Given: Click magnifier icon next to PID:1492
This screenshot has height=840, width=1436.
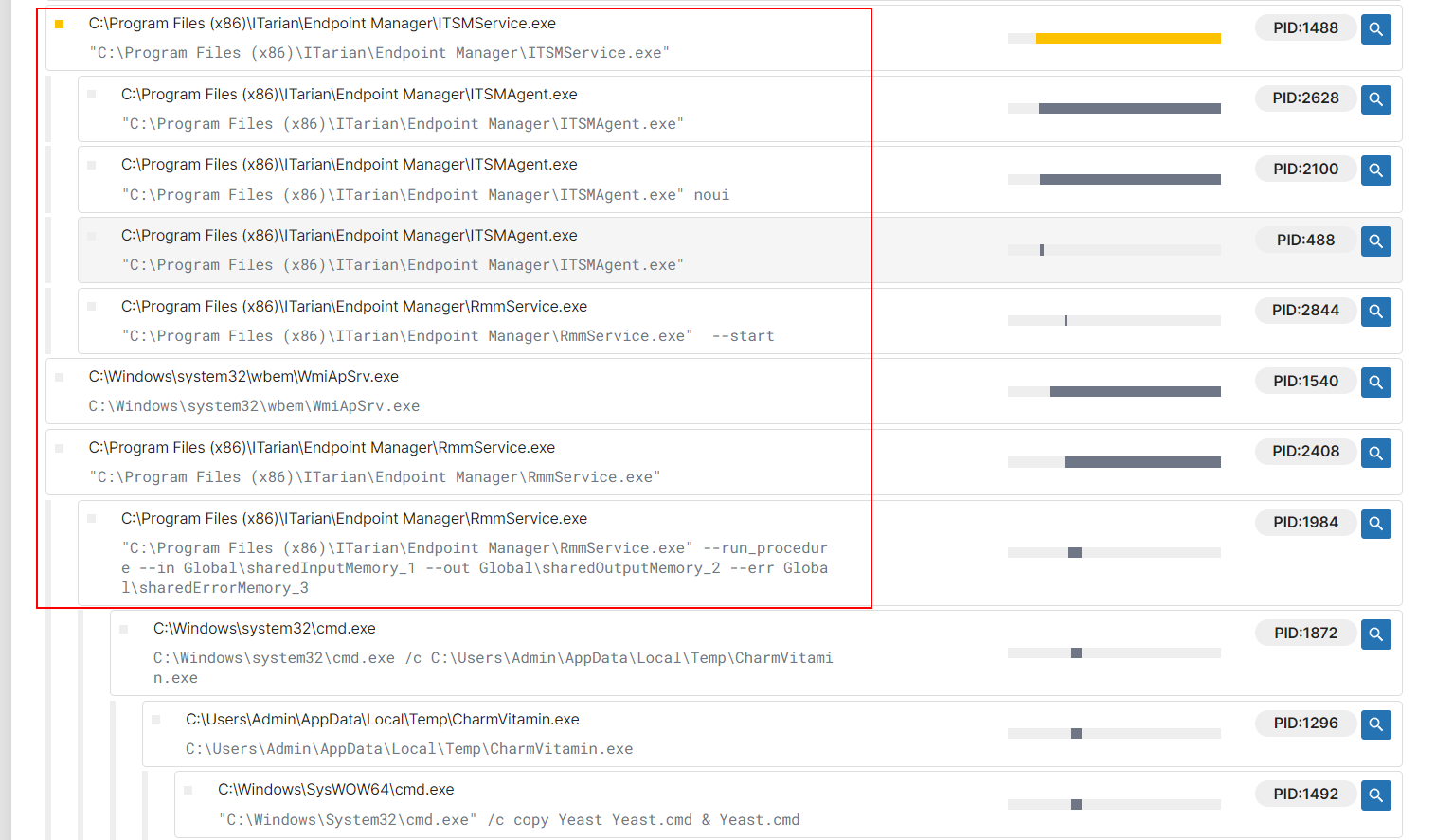Looking at the screenshot, I should [x=1375, y=795].
